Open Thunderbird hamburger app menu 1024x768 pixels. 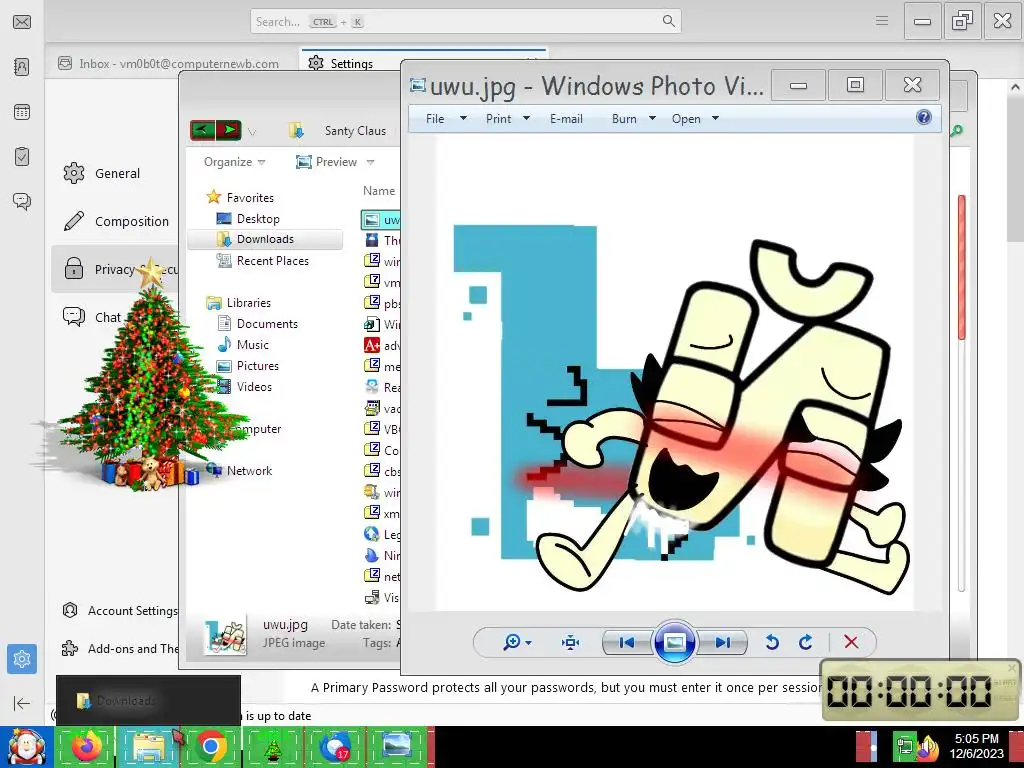point(882,21)
